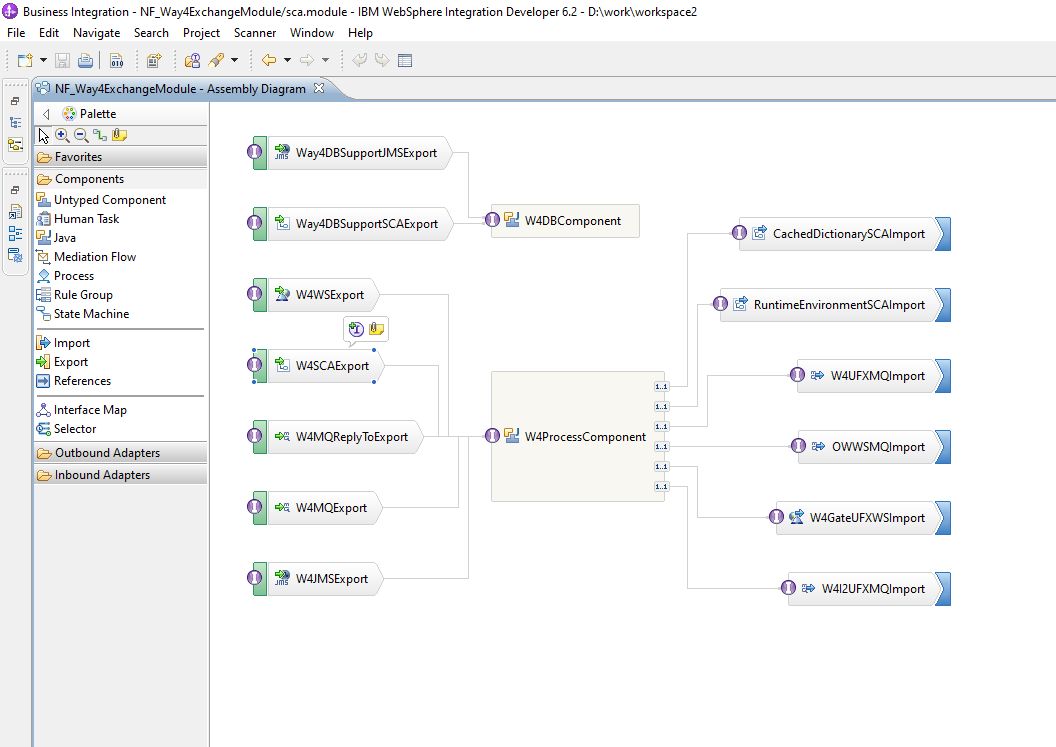Open the Project menu

click(x=201, y=33)
